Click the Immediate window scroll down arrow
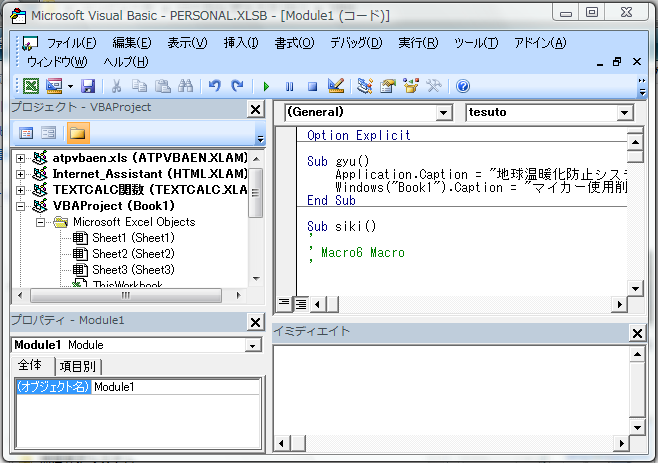This screenshot has width=658, height=463. [637, 428]
